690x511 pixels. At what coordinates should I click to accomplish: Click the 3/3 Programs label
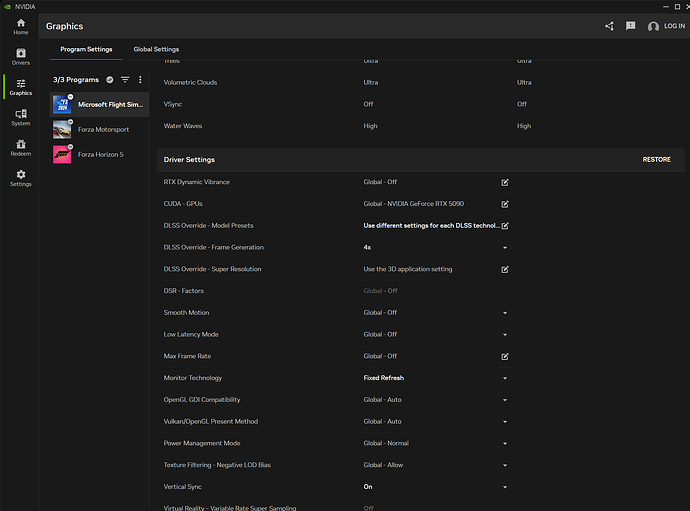point(76,80)
